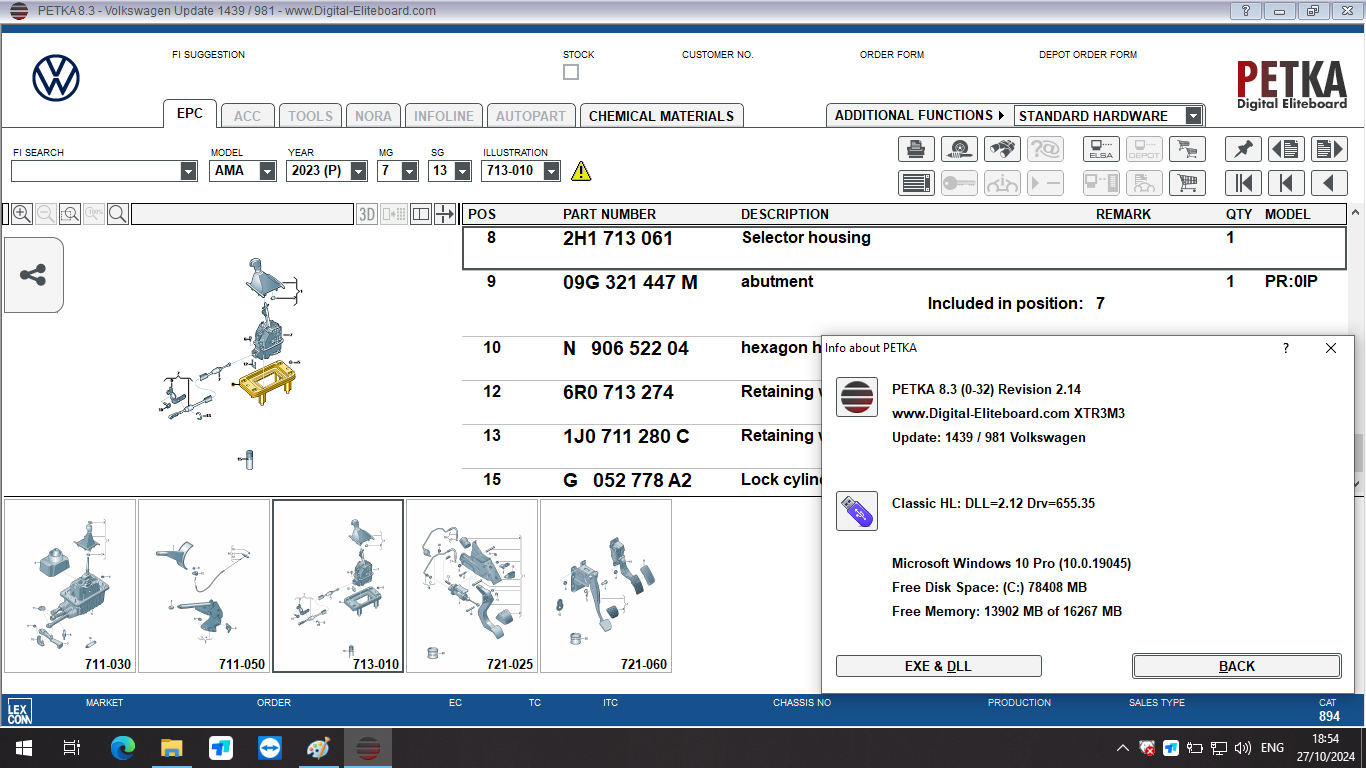Click the illustration search text field
Image resolution: width=1366 pixels, height=768 pixels.
[242, 214]
